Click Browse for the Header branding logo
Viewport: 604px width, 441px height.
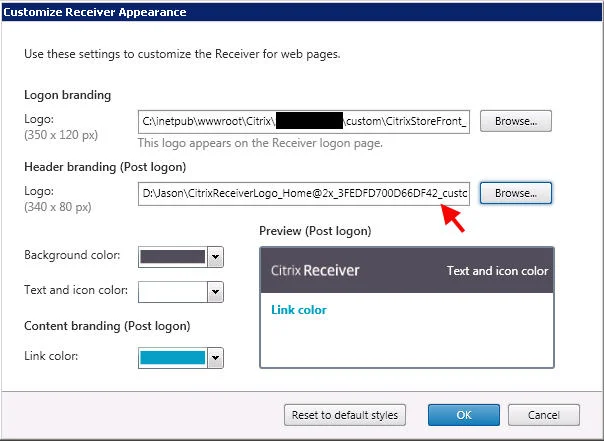516,193
